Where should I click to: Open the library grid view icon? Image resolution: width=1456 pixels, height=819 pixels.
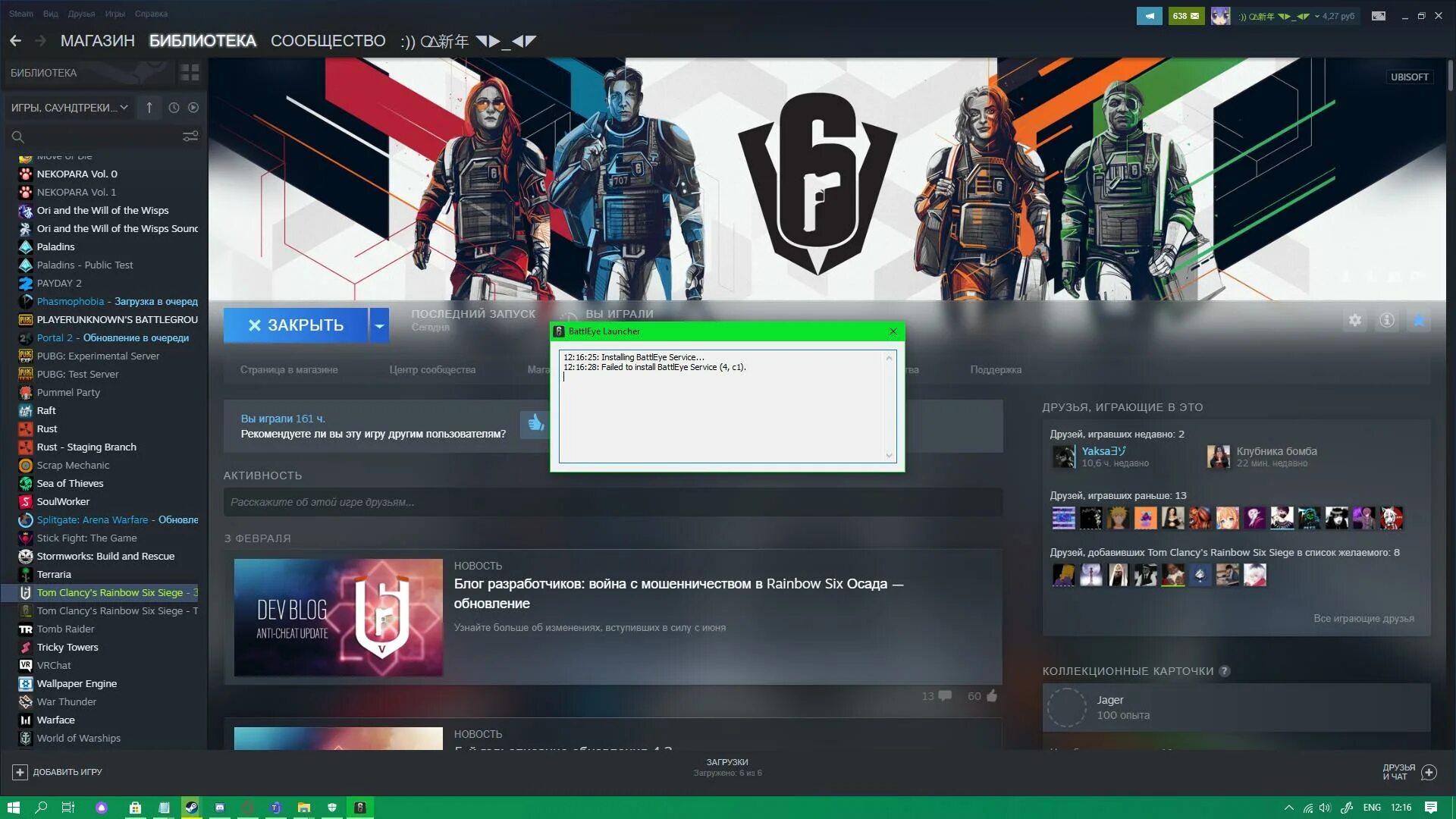click(x=190, y=73)
